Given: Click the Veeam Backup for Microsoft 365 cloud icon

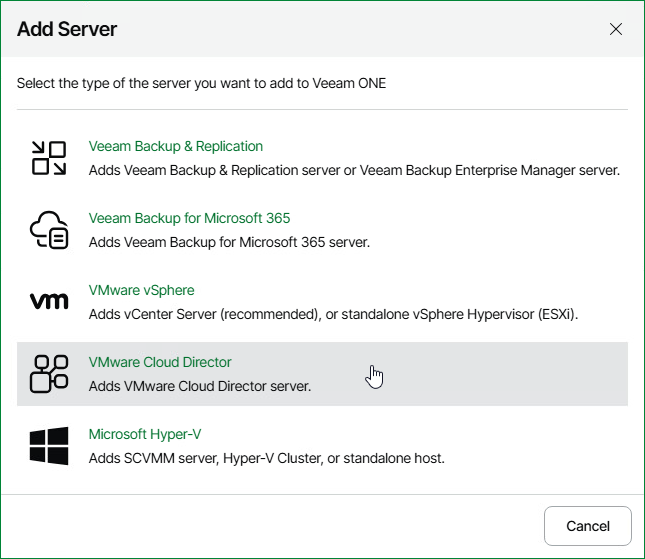Looking at the screenshot, I should pyautogui.click(x=49, y=230).
